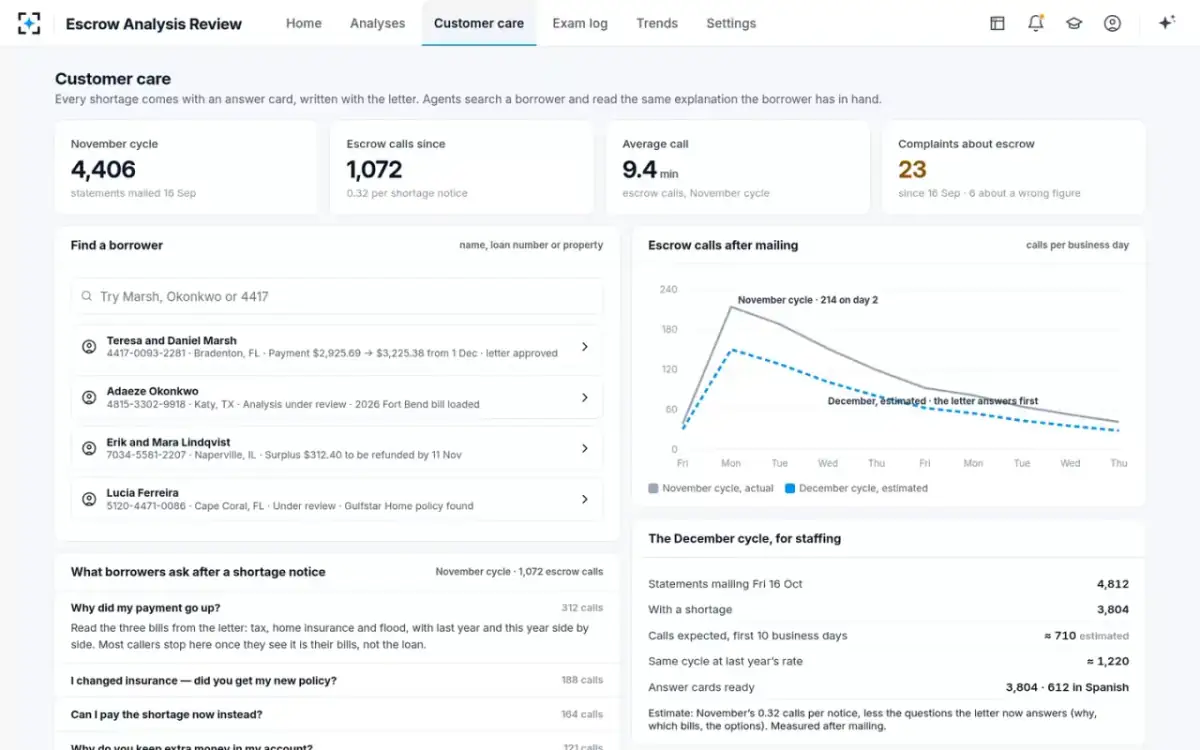
Task: Click 'The December cycle, for staffing' heading
Action: pyautogui.click(x=745, y=538)
